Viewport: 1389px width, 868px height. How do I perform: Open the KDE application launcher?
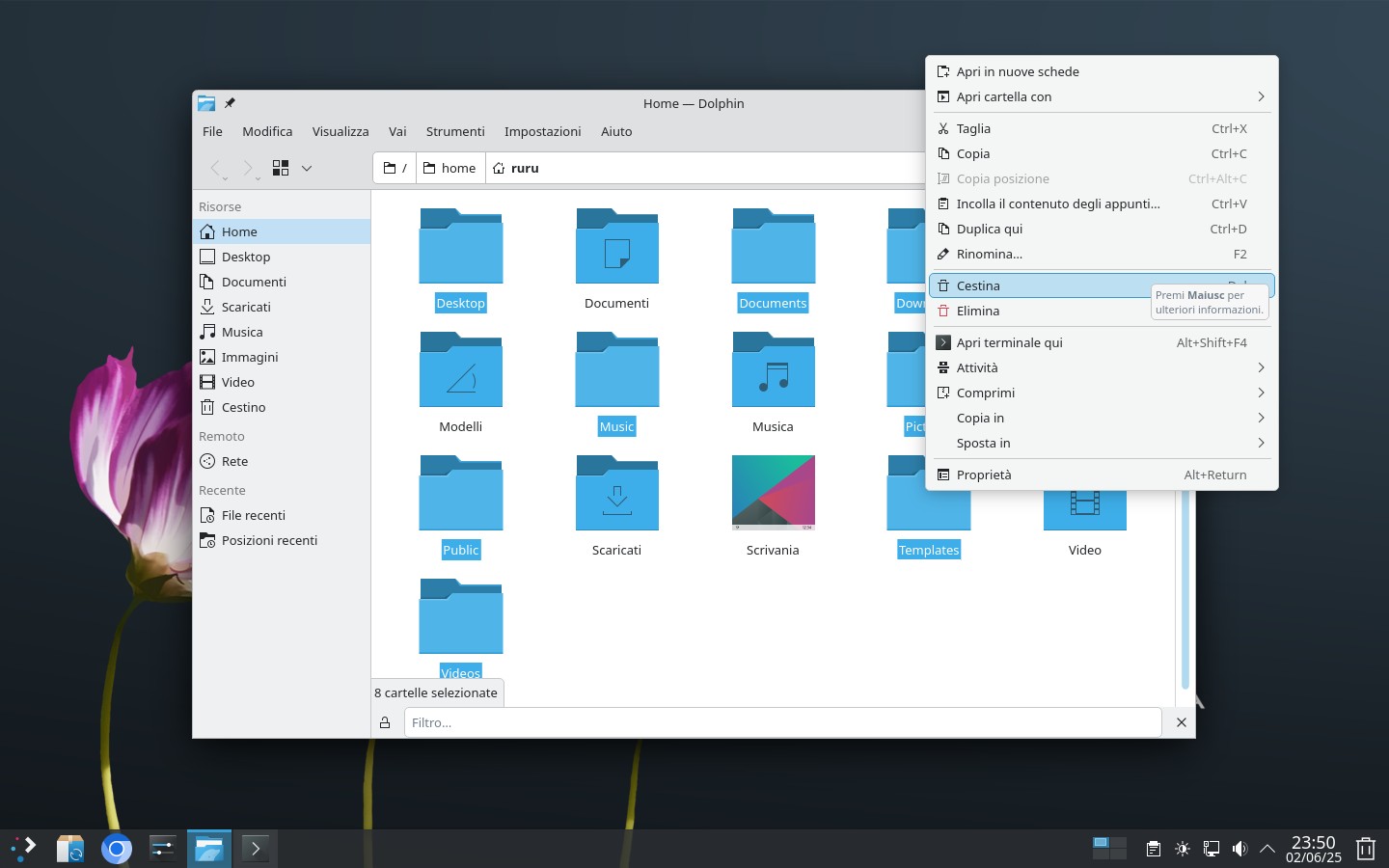(x=23, y=849)
